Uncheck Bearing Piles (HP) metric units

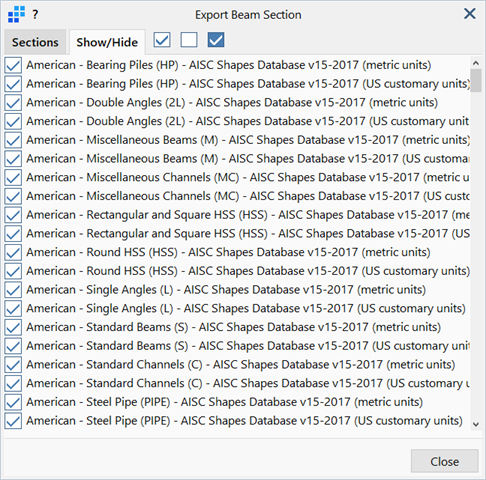13,65
